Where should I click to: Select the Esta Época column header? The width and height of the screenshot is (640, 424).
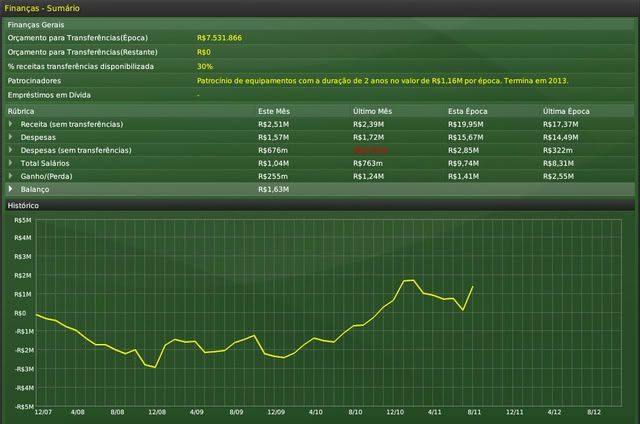click(x=467, y=111)
